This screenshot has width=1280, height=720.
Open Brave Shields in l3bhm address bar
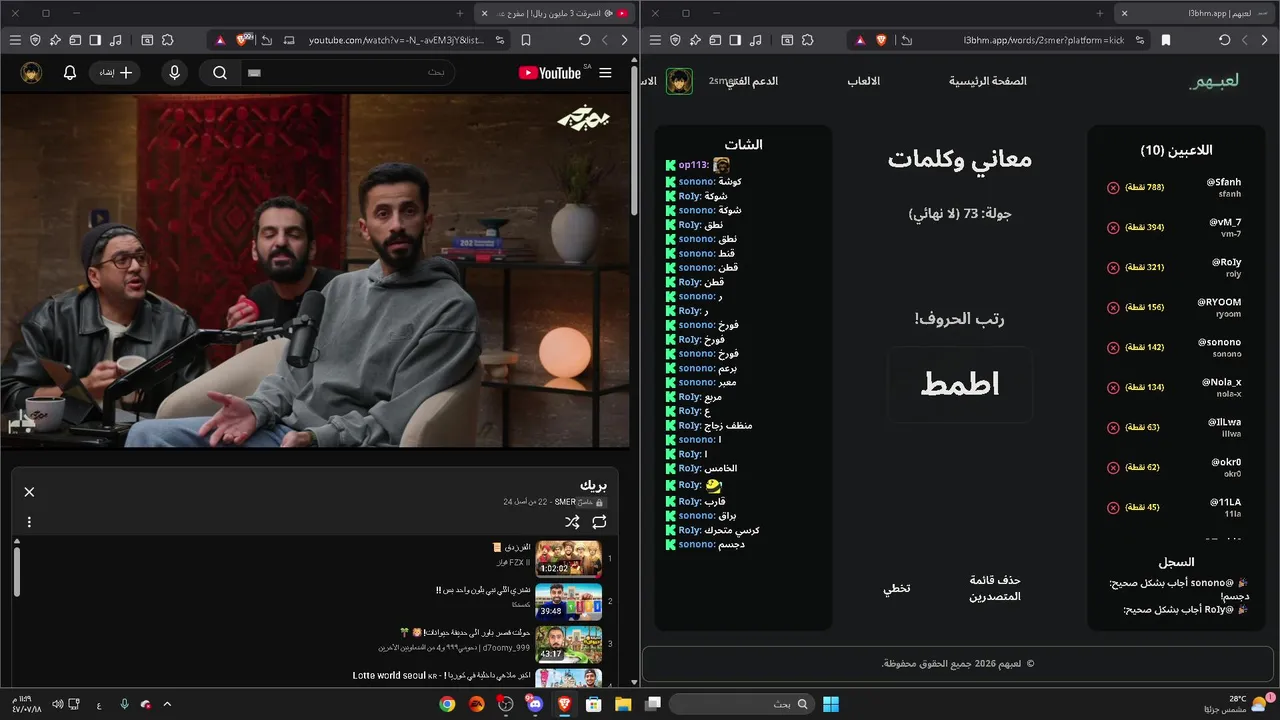tap(881, 40)
